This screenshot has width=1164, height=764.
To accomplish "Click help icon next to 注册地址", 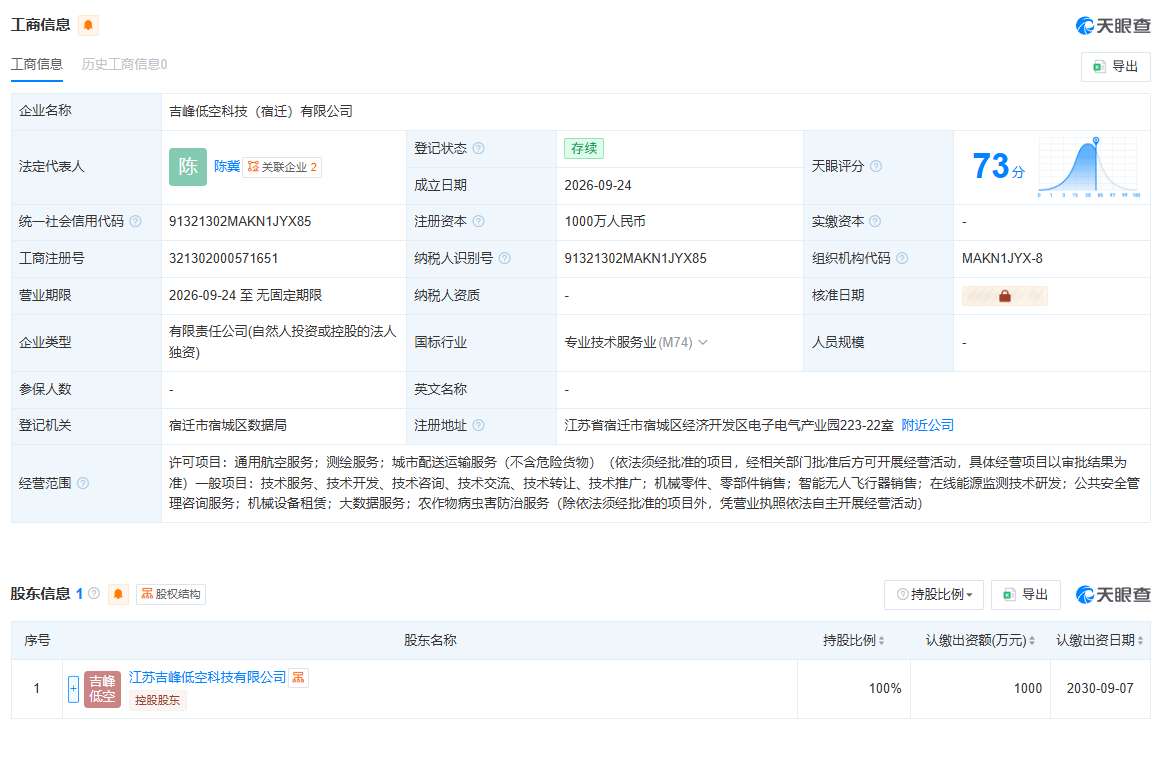I will pos(479,425).
